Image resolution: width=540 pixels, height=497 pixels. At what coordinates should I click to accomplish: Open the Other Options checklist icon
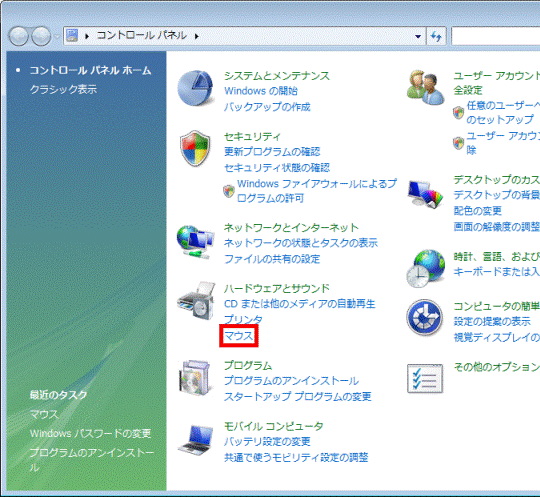pyautogui.click(x=425, y=378)
